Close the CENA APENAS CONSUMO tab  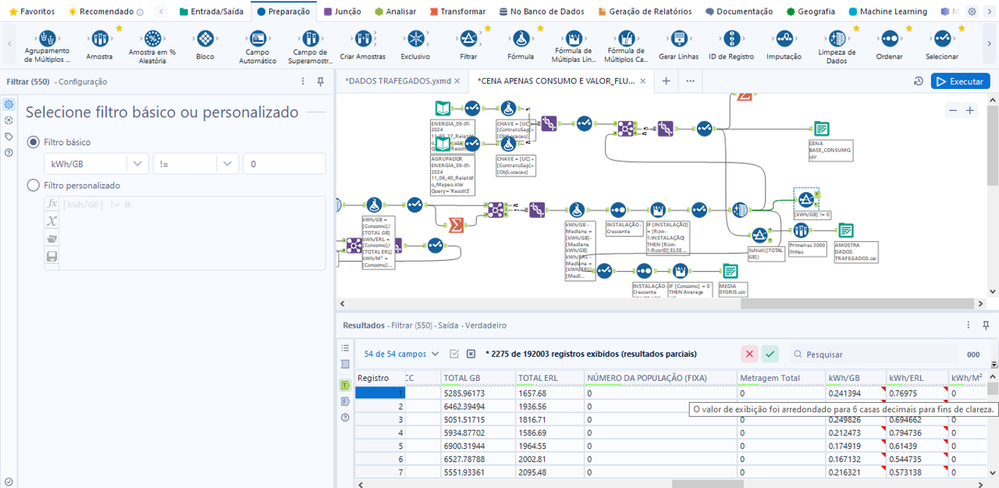643,81
